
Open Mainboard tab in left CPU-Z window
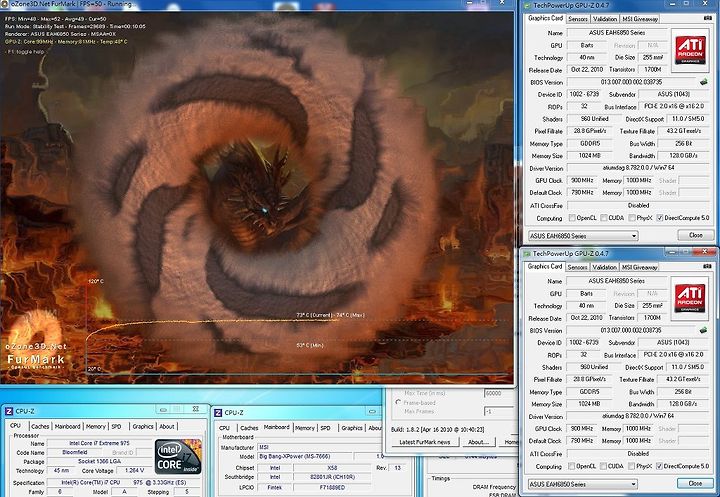(68, 426)
